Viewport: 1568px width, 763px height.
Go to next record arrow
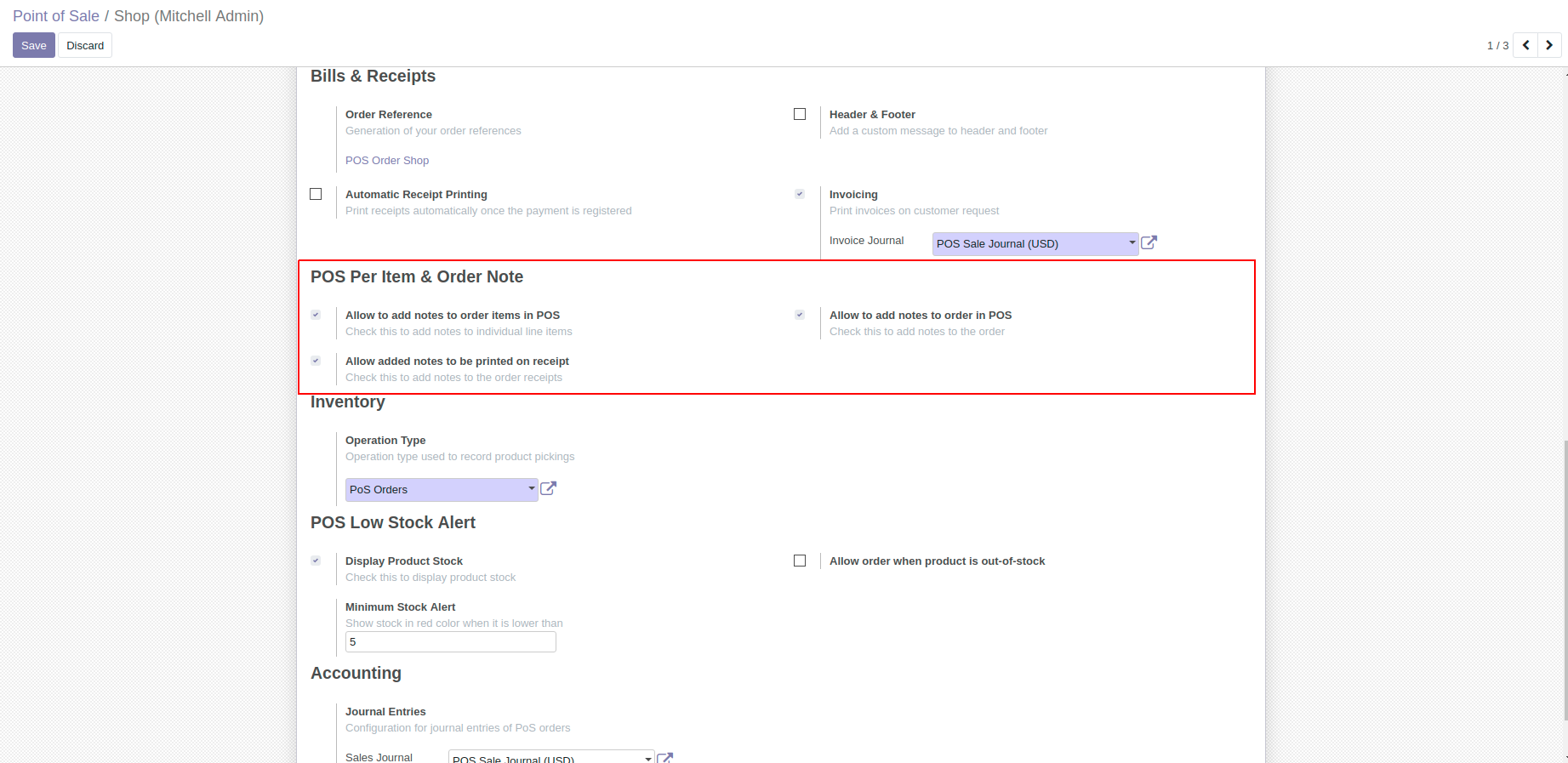click(x=1549, y=45)
